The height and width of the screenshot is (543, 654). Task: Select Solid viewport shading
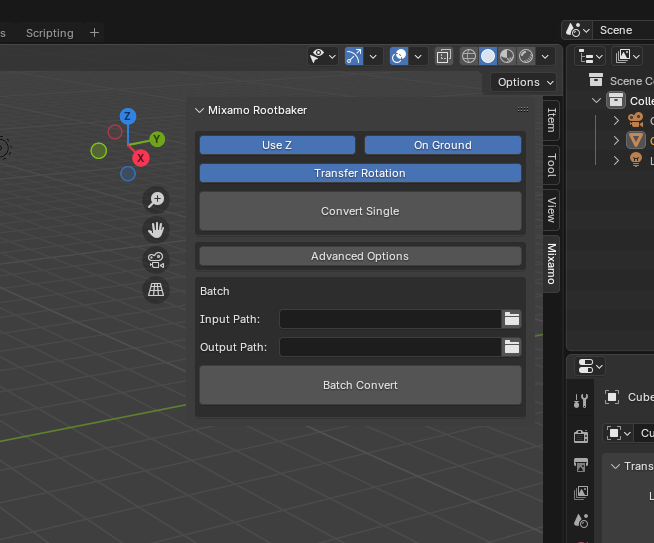point(488,56)
